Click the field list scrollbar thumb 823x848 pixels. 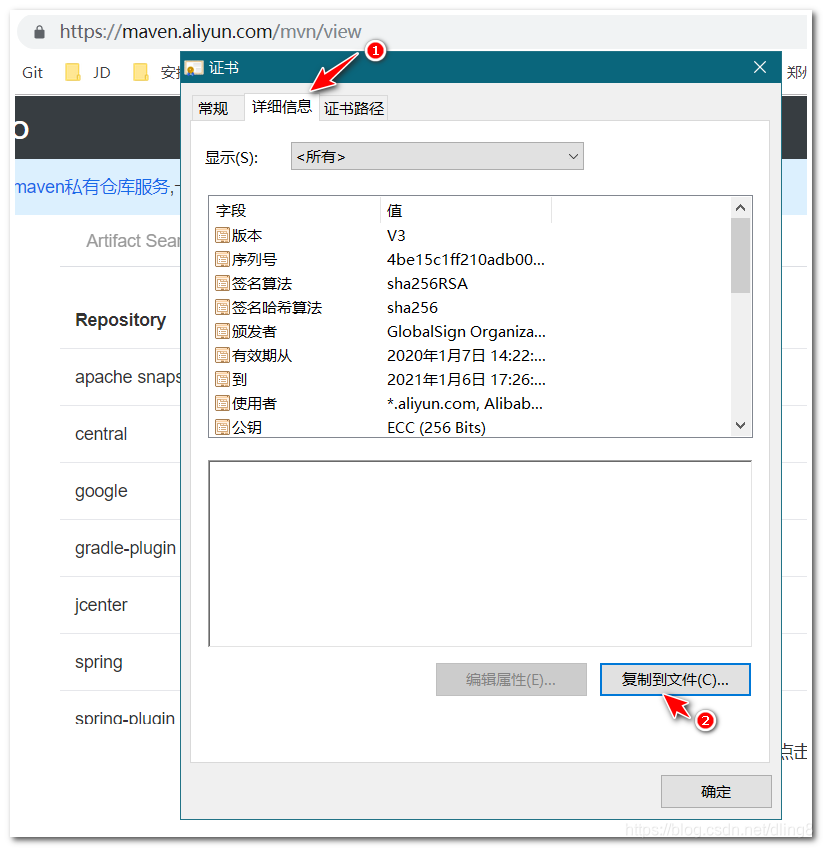(x=740, y=255)
